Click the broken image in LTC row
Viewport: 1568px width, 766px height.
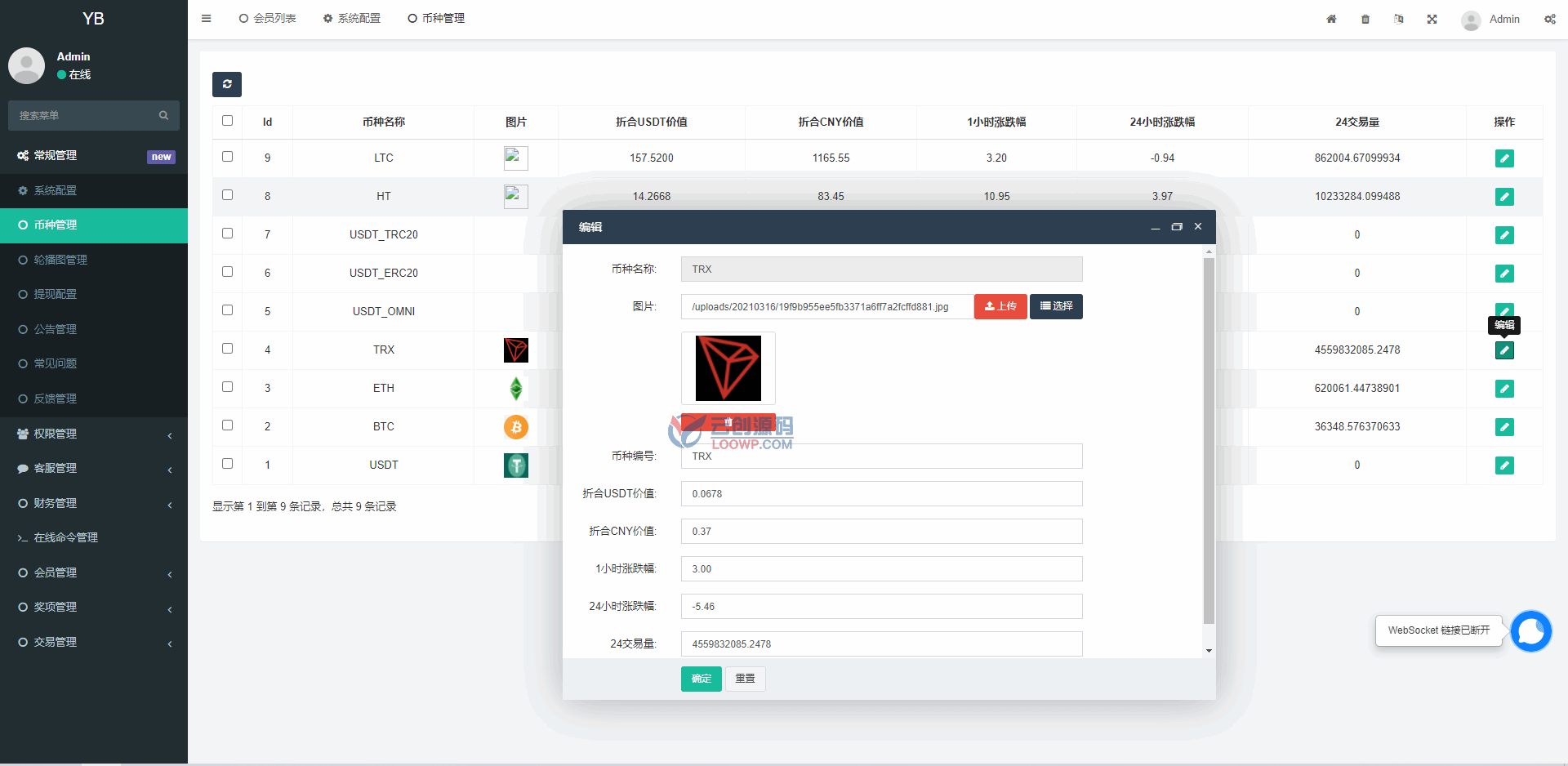tap(516, 158)
